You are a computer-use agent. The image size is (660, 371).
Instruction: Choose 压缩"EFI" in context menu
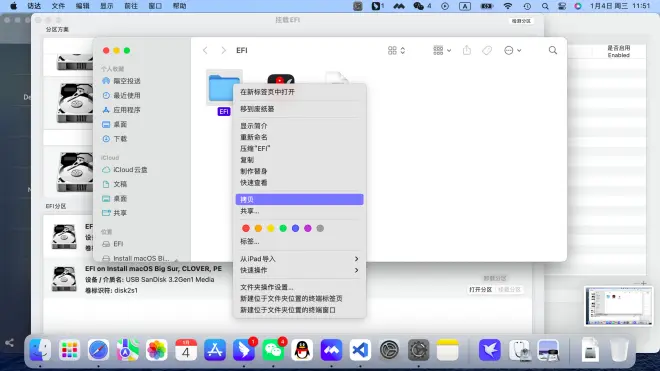[299, 149]
